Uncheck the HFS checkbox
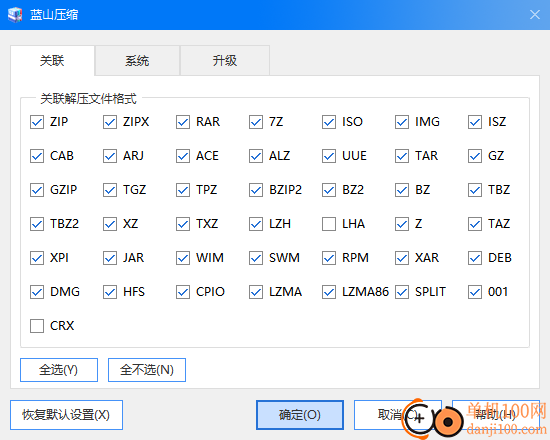 pyautogui.click(x=110, y=292)
